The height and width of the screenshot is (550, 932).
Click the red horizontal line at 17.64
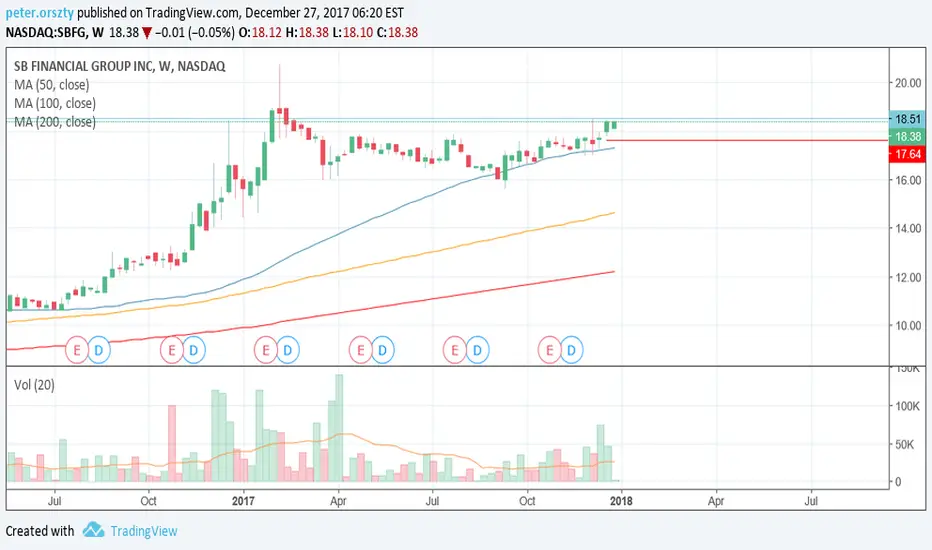(x=747, y=140)
